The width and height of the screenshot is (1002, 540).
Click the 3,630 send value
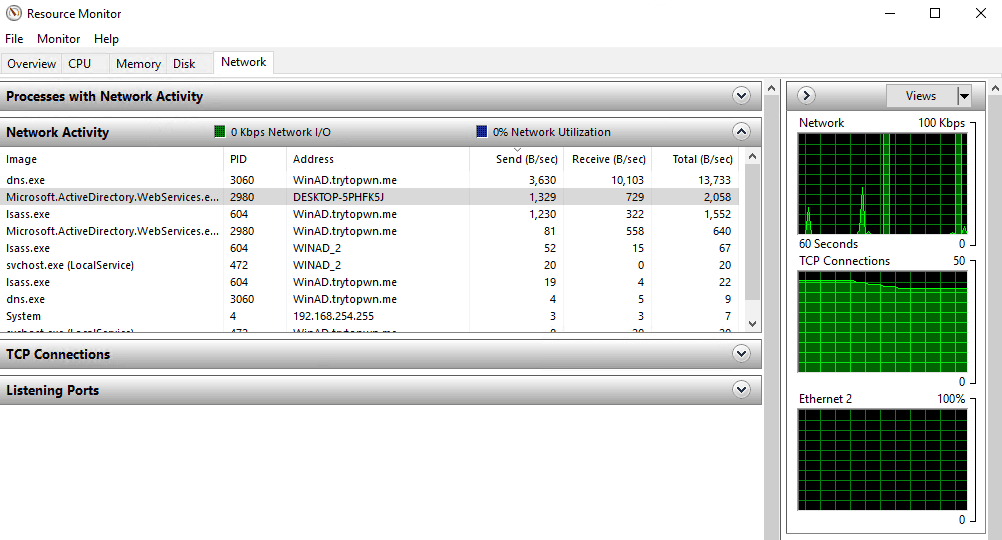[542, 180]
